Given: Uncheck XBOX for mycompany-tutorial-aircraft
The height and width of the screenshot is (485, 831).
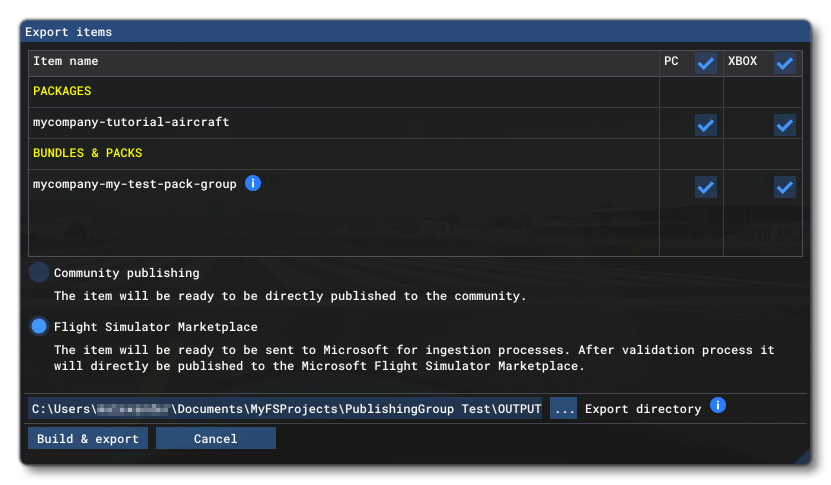Looking at the screenshot, I should (785, 125).
